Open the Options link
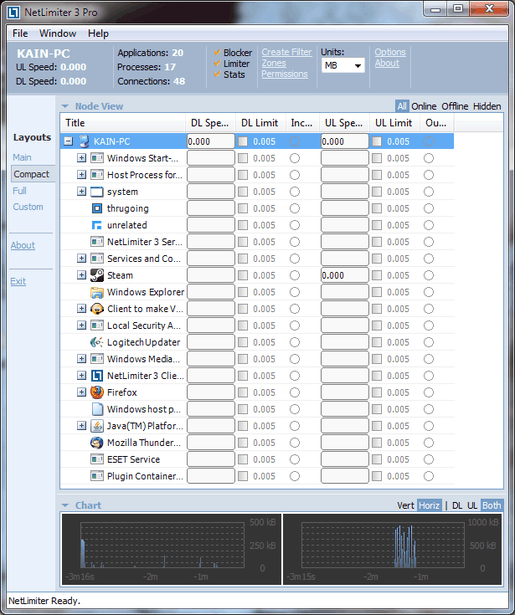This screenshot has height=615, width=515. pos(390,52)
